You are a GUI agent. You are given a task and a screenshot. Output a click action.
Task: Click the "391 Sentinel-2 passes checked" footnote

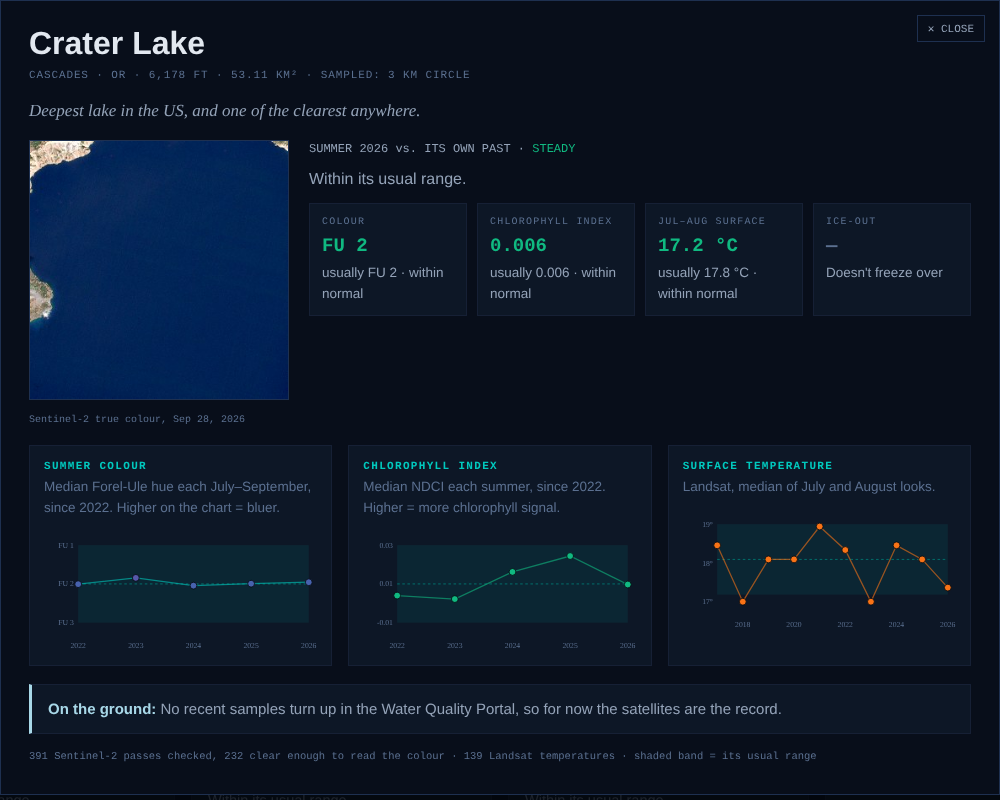coord(123,756)
